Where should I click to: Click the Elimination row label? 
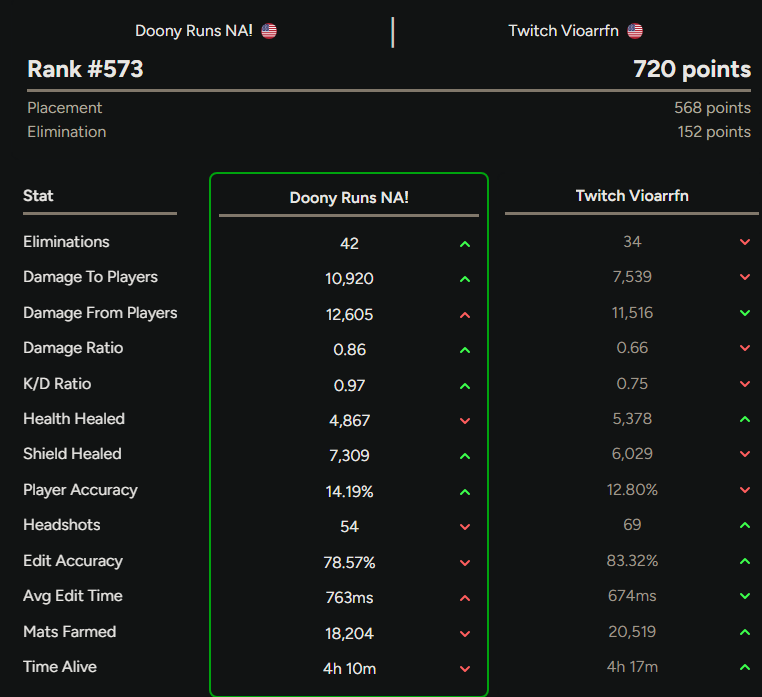tap(67, 132)
